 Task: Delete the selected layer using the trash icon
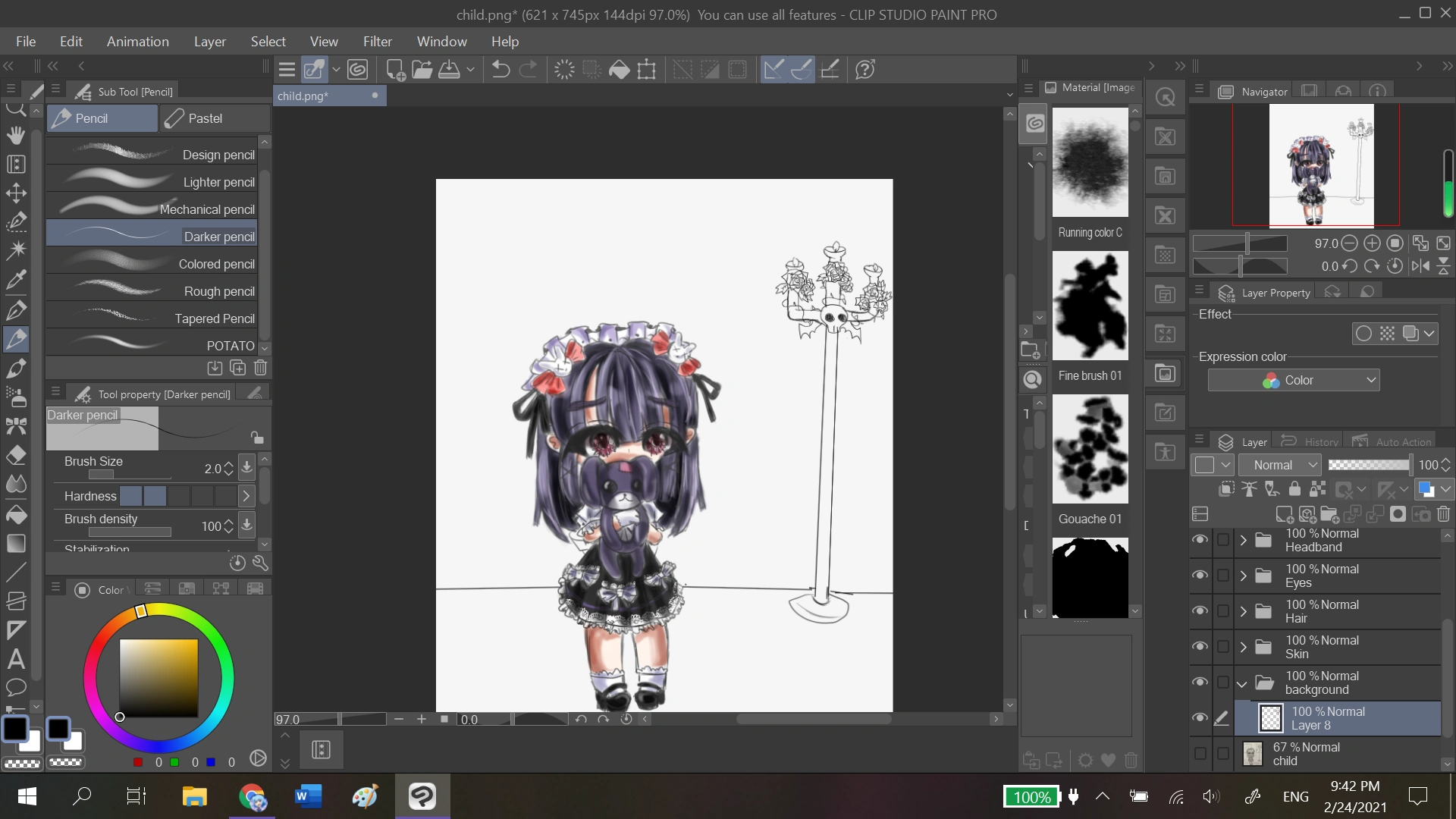[1444, 514]
